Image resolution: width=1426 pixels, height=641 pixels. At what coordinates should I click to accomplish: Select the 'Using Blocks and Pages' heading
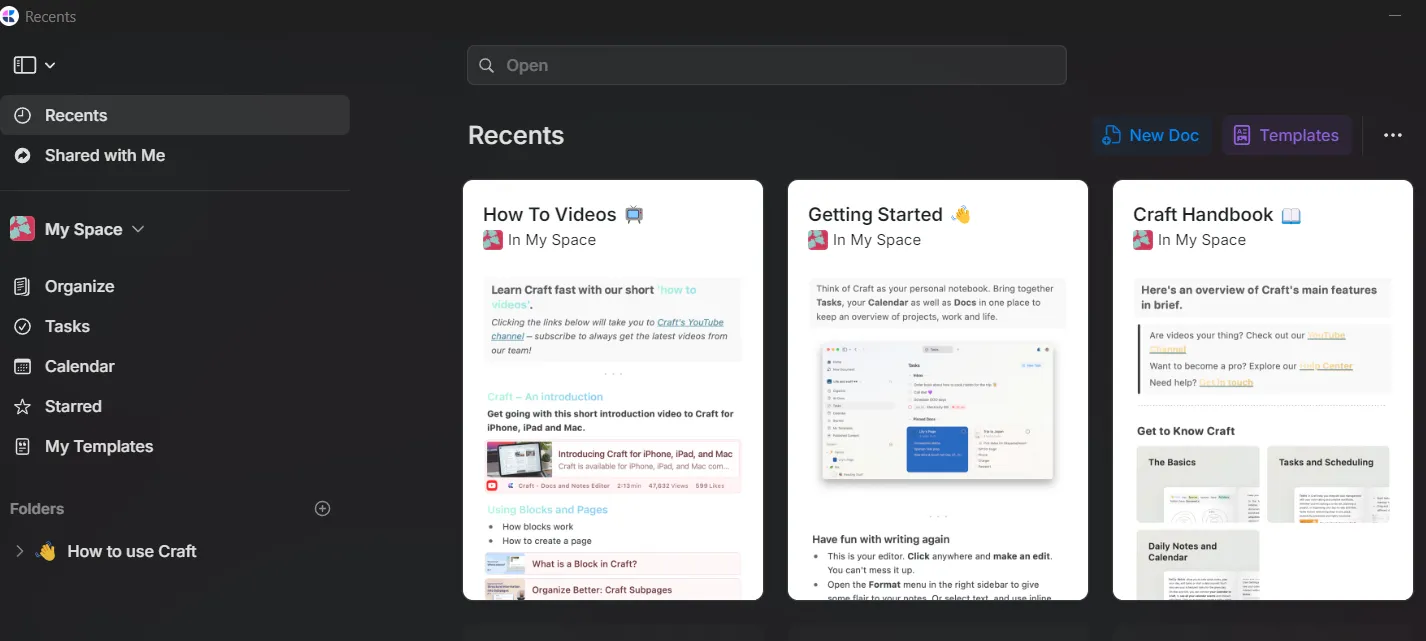pyautogui.click(x=548, y=509)
